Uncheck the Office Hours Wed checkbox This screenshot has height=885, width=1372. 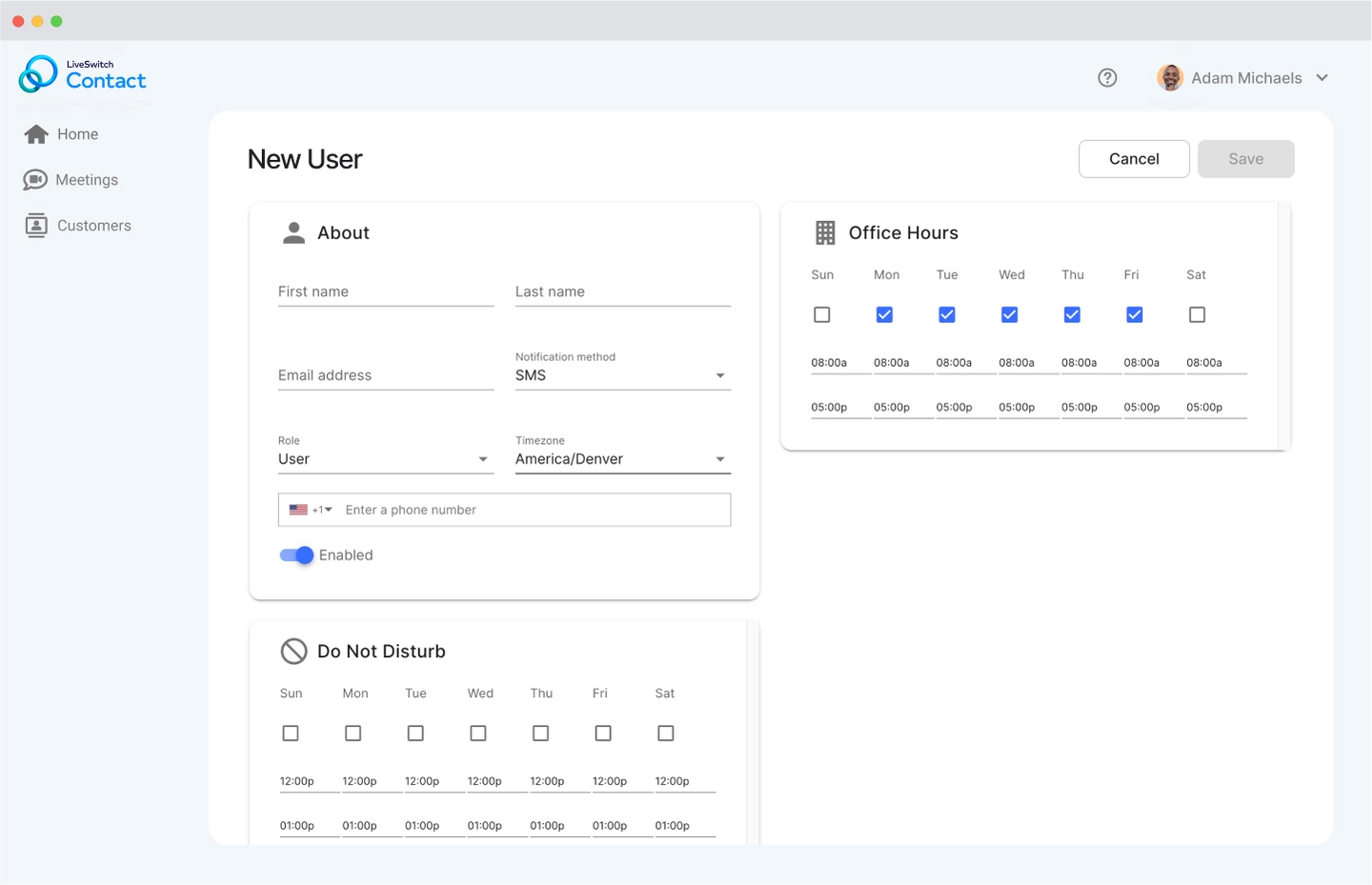(1010, 315)
